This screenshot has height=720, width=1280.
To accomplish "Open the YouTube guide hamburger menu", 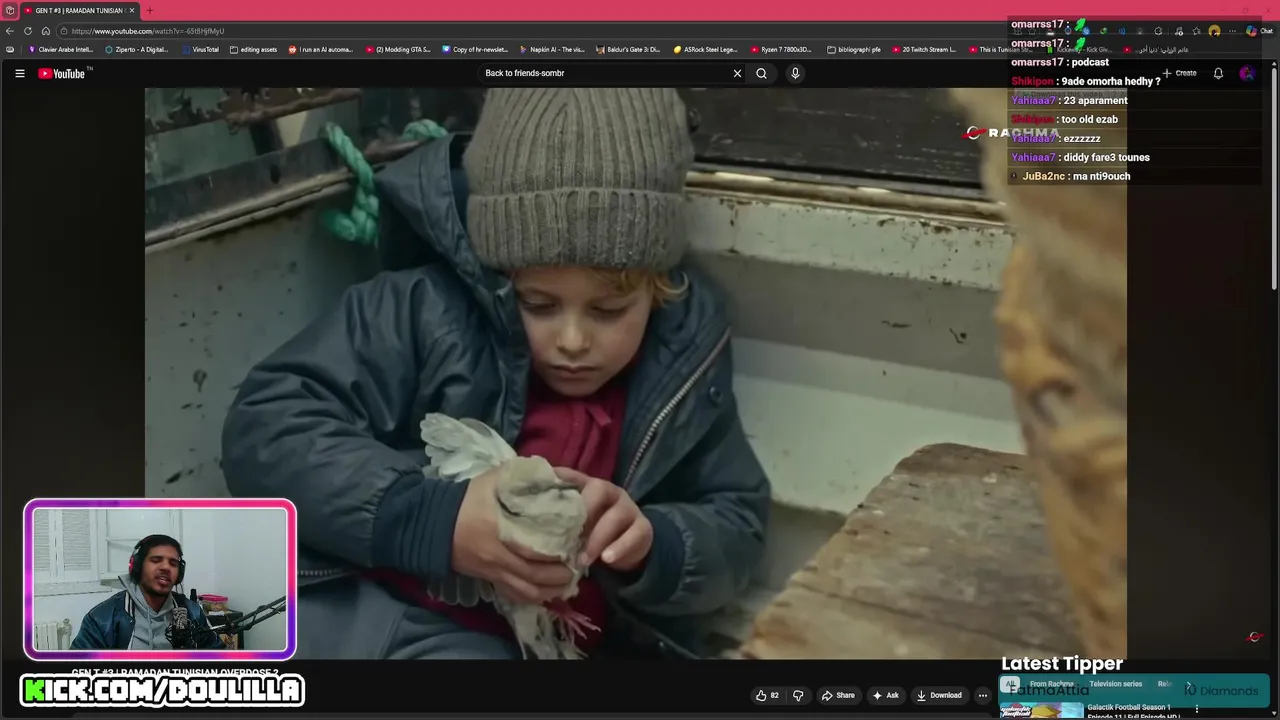I will [x=19, y=73].
